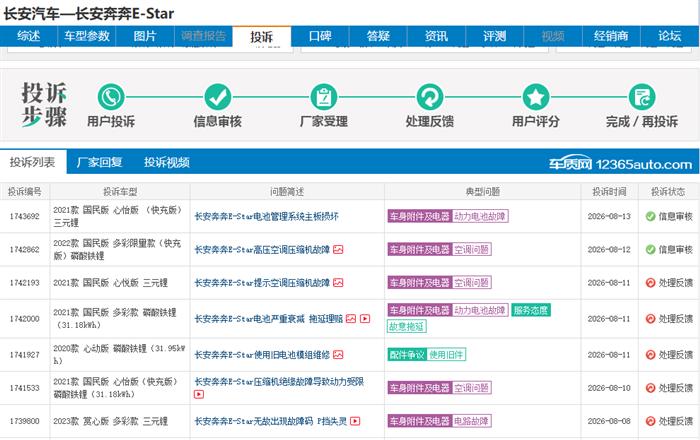Open complaint 电池管理系统主板损坏 link
The height and width of the screenshot is (440, 700).
pyautogui.click(x=267, y=216)
